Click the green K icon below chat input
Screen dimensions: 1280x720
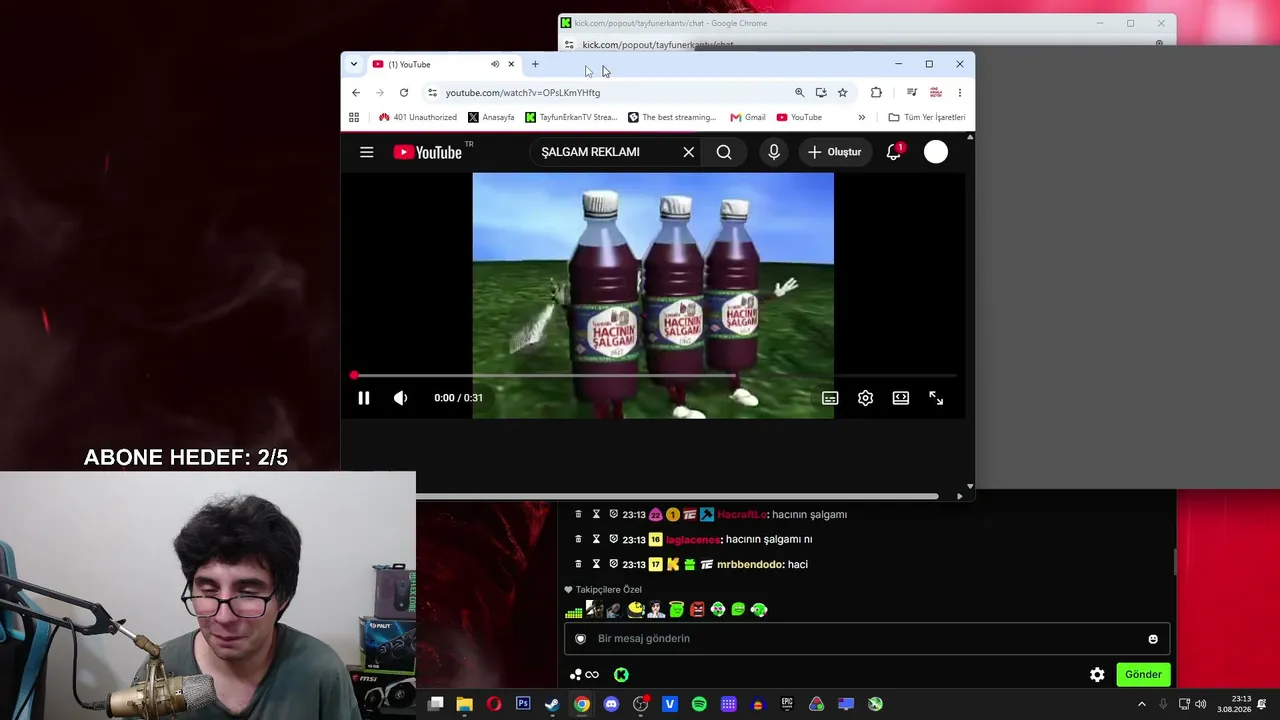tap(621, 675)
